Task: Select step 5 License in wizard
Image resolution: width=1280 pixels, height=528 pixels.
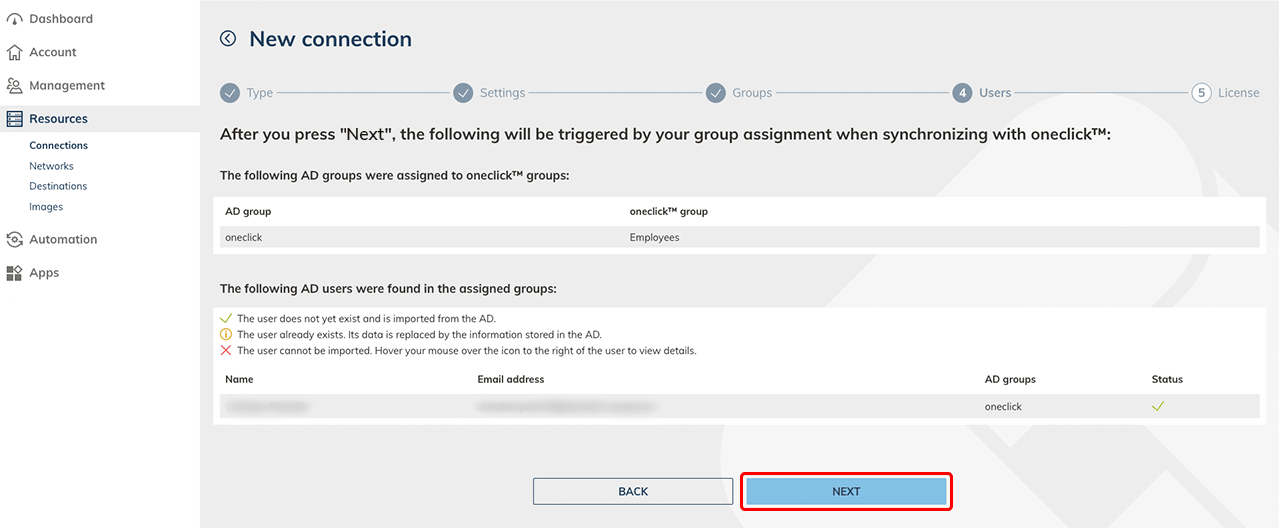Action: (x=1202, y=93)
